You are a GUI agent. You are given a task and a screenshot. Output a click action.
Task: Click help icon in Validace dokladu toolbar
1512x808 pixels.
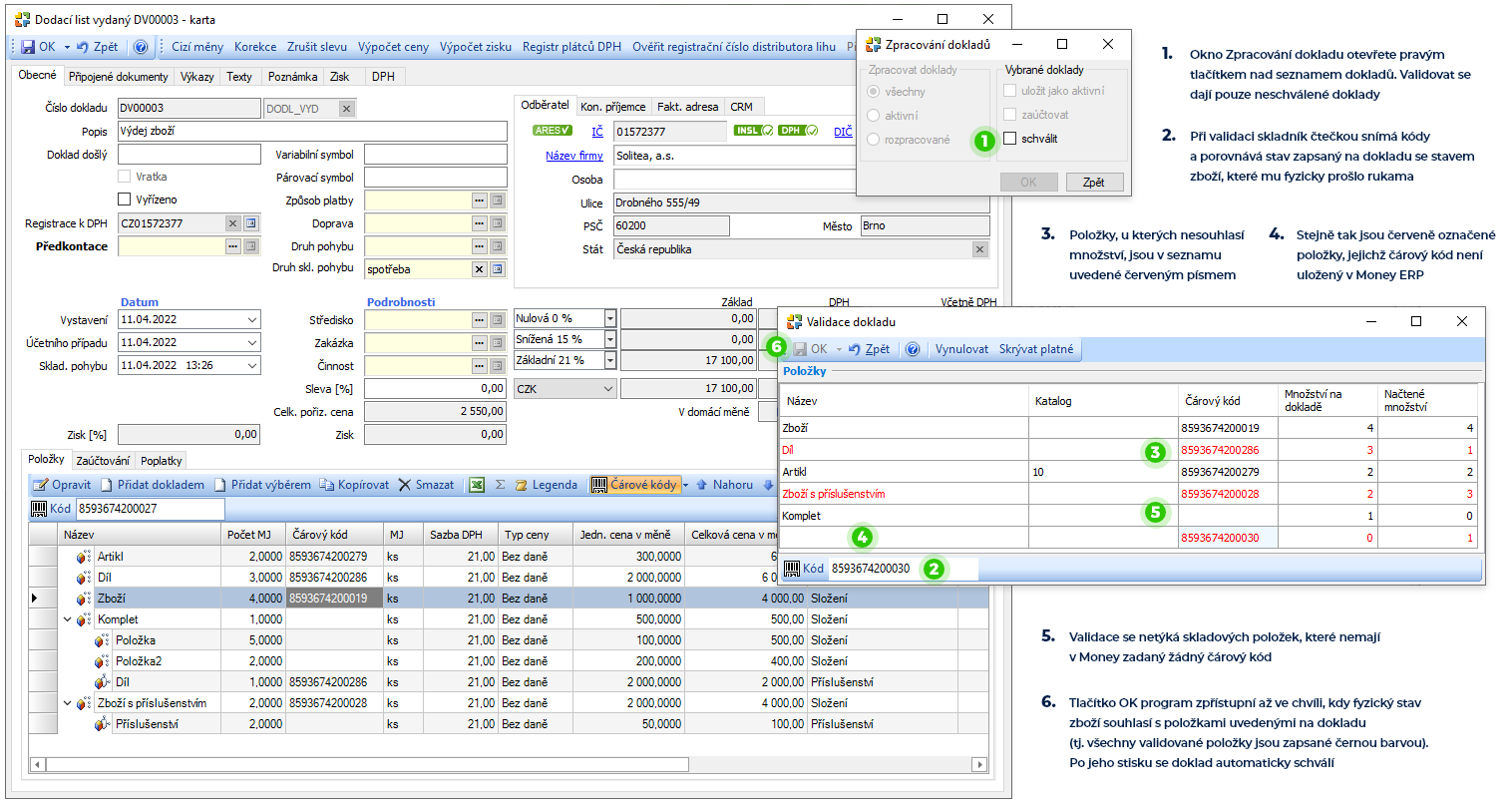[912, 349]
